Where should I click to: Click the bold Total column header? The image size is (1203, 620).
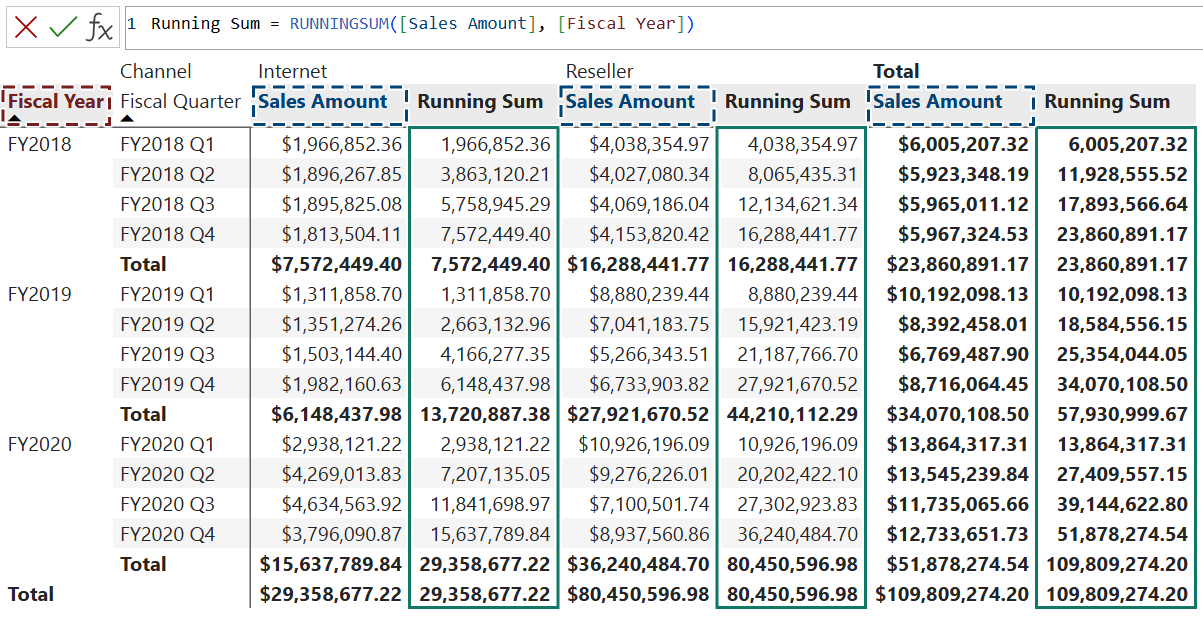click(x=895, y=71)
